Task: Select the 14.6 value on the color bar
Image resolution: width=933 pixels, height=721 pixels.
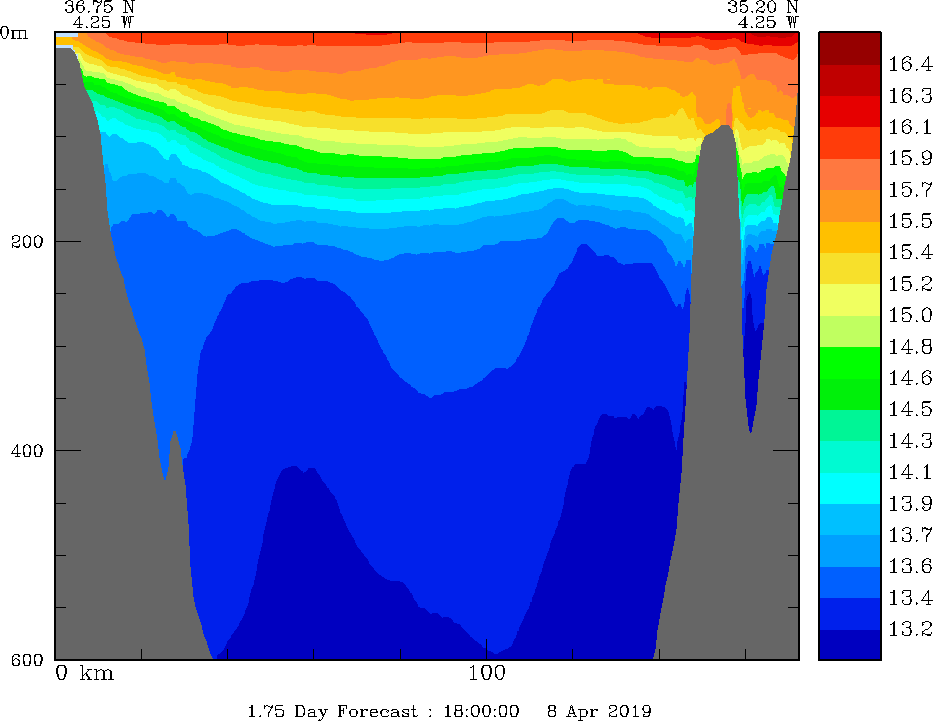Action: point(910,378)
